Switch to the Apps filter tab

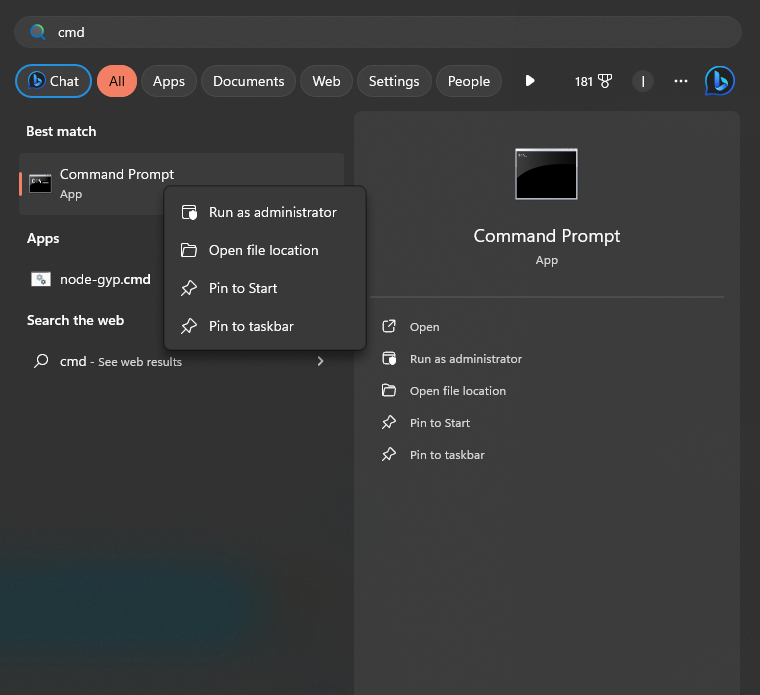[169, 81]
